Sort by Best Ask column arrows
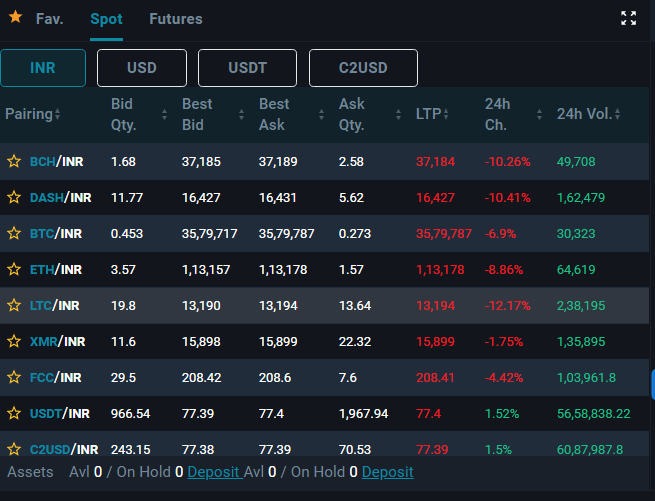The width and height of the screenshot is (655, 501). (321, 114)
